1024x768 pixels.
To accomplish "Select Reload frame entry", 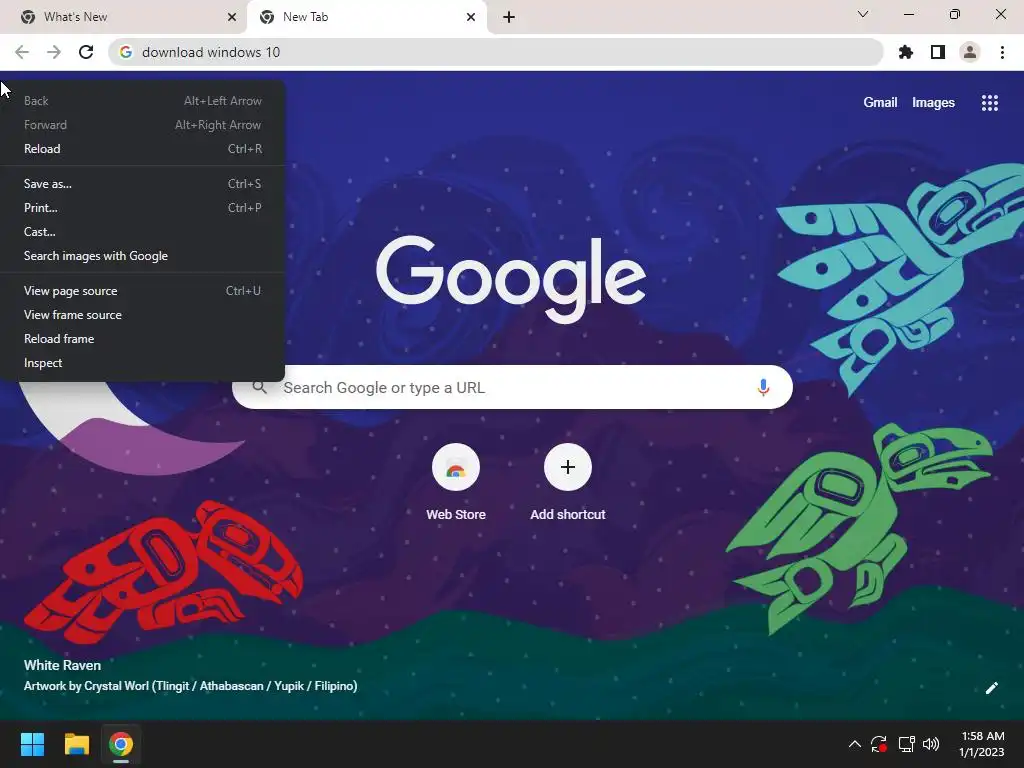I will [x=142, y=339].
